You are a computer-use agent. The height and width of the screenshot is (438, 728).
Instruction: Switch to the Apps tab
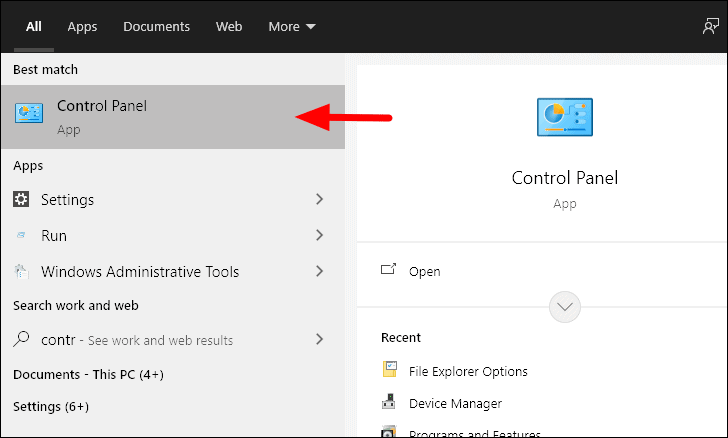tap(82, 26)
